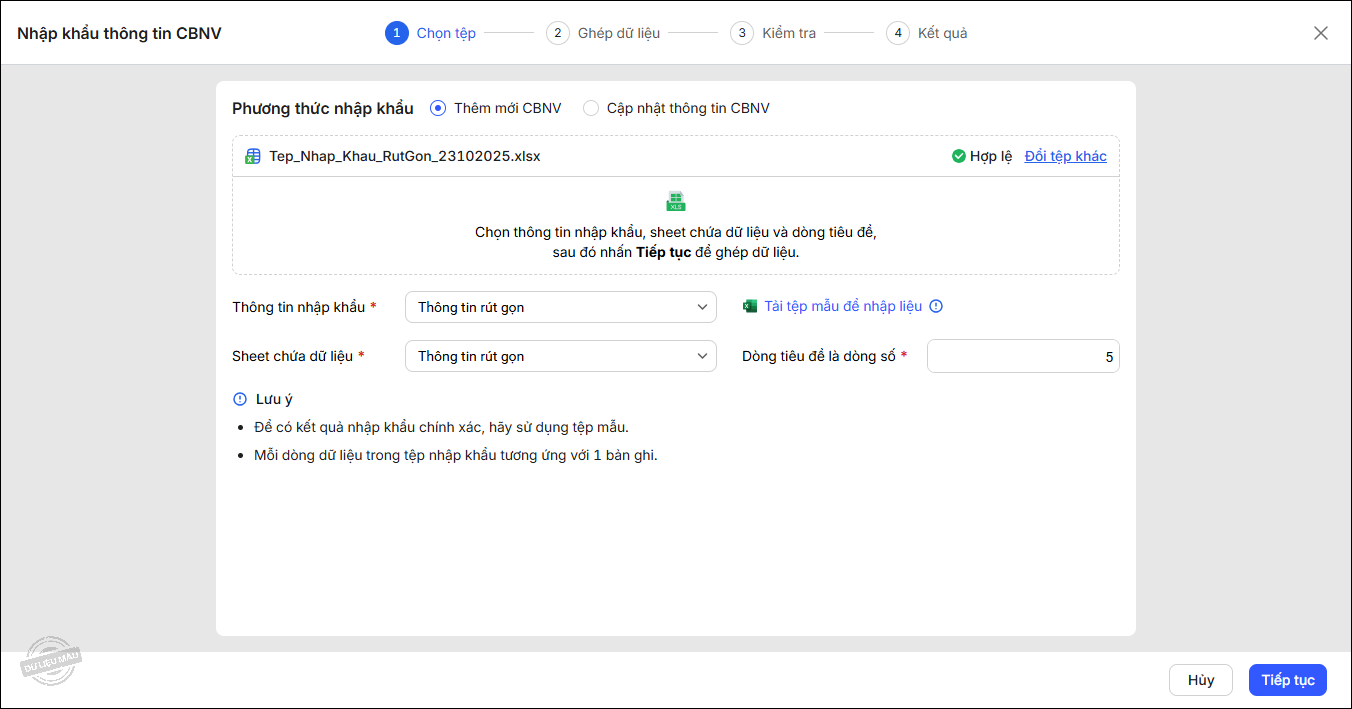Click the info icon after Tải tệp mẫu để nhập liệu

(x=936, y=307)
